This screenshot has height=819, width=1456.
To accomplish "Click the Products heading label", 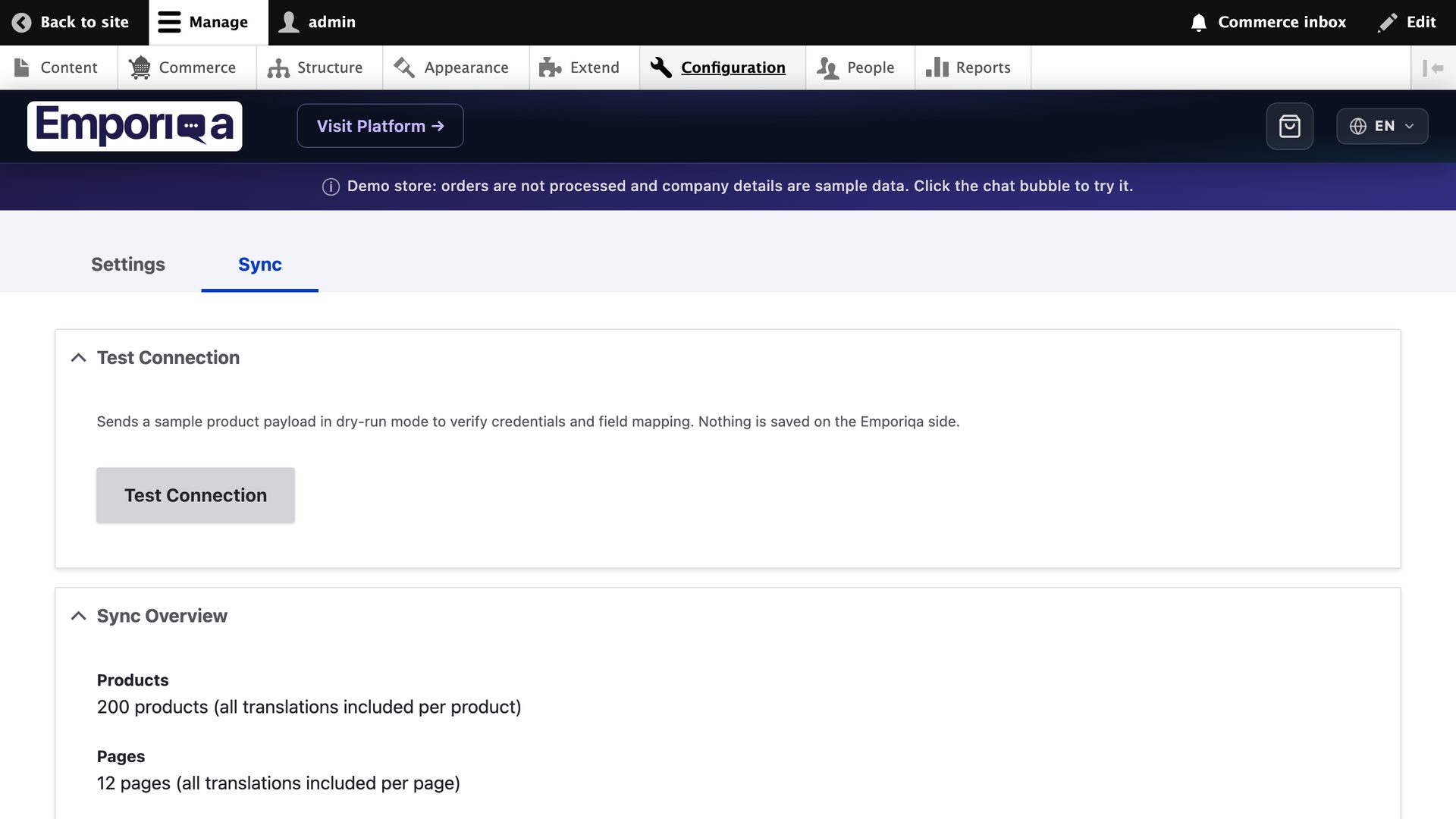I will [133, 680].
